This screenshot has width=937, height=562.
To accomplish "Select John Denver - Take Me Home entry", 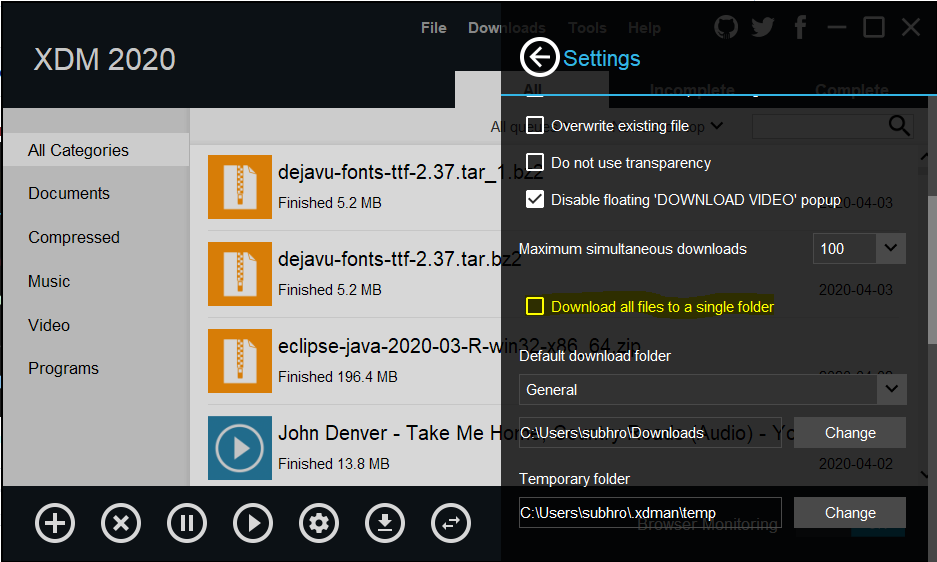I will point(535,433).
